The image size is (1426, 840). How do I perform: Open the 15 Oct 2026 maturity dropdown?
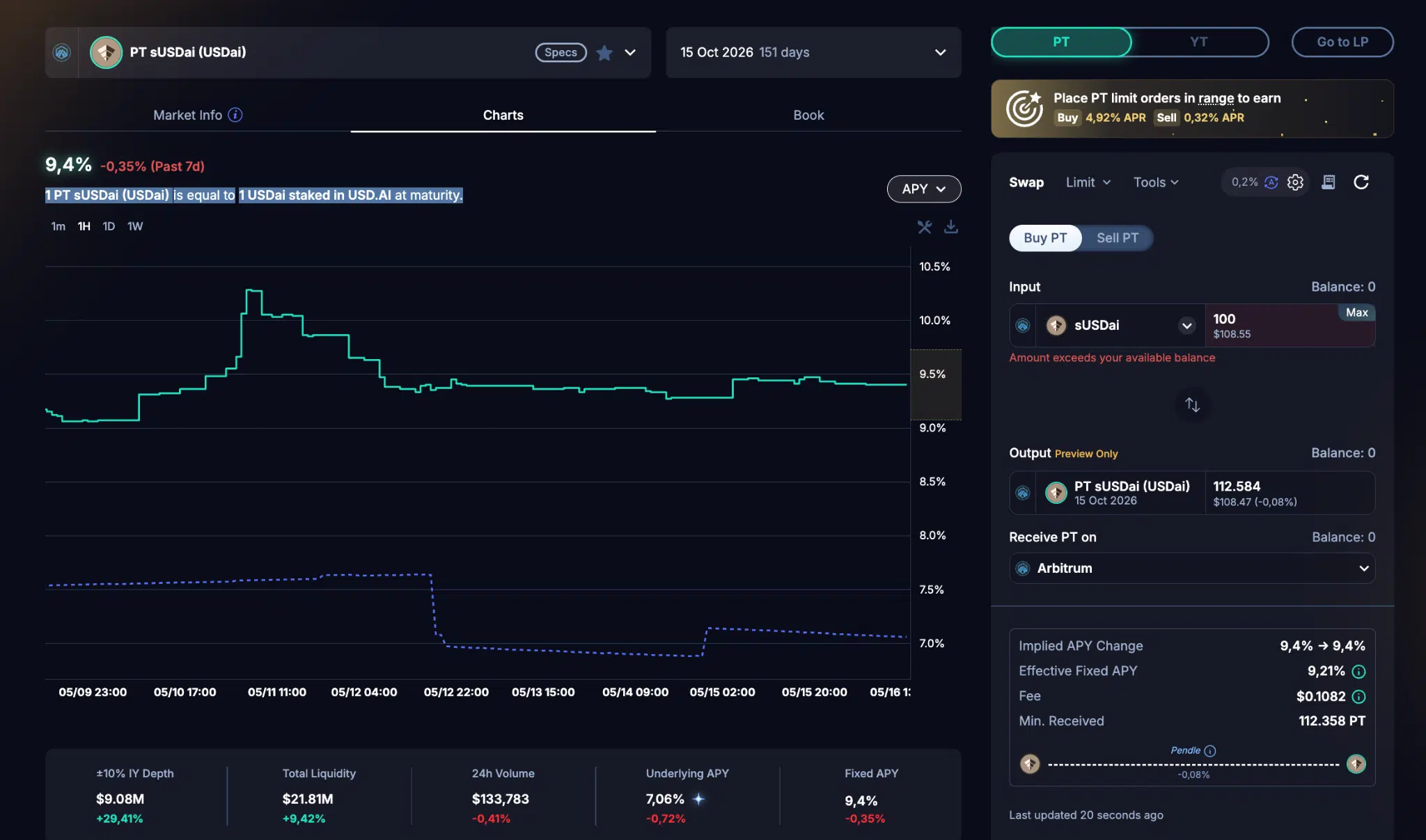tap(813, 53)
